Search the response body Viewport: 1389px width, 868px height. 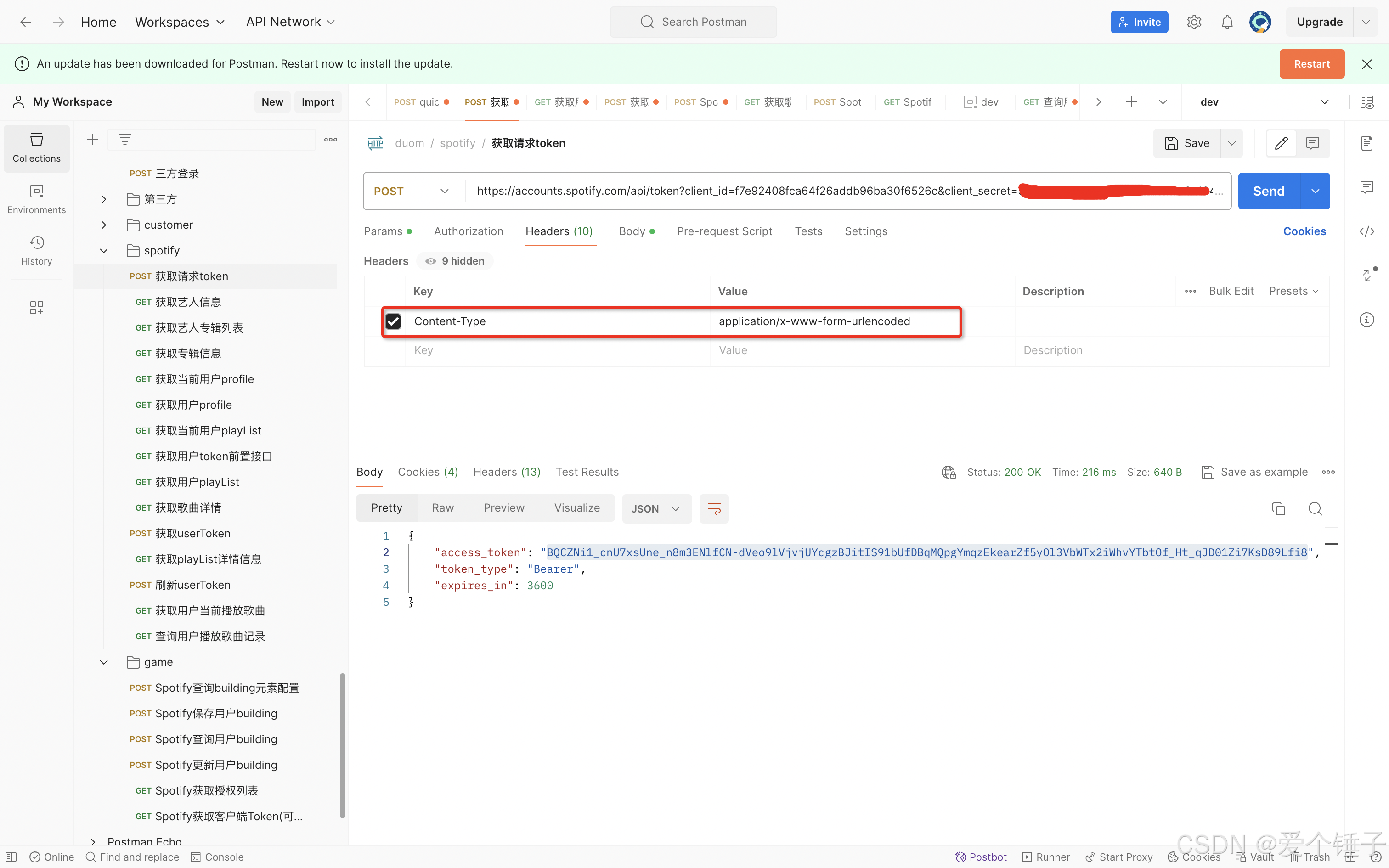pyautogui.click(x=1315, y=509)
